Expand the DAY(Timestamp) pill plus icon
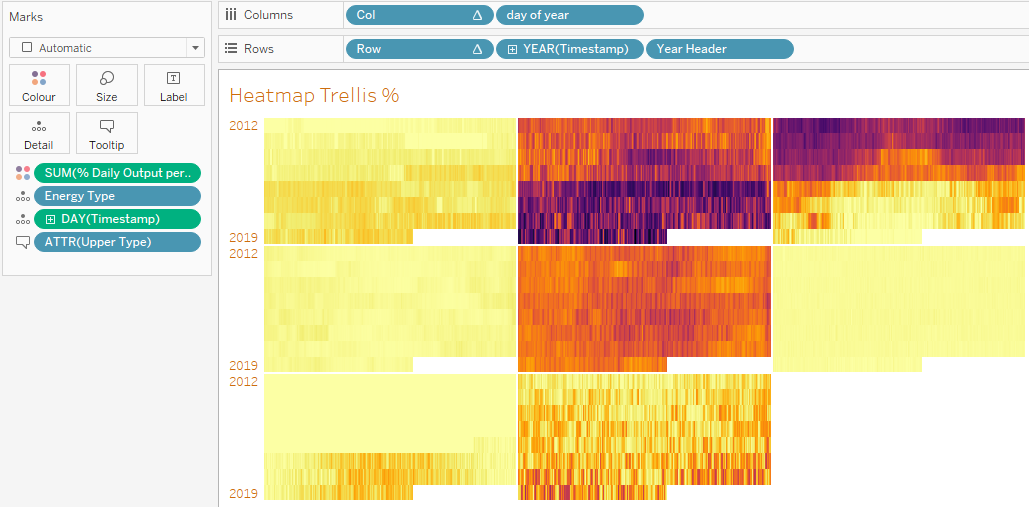Image resolution: width=1029 pixels, height=507 pixels. [51, 219]
